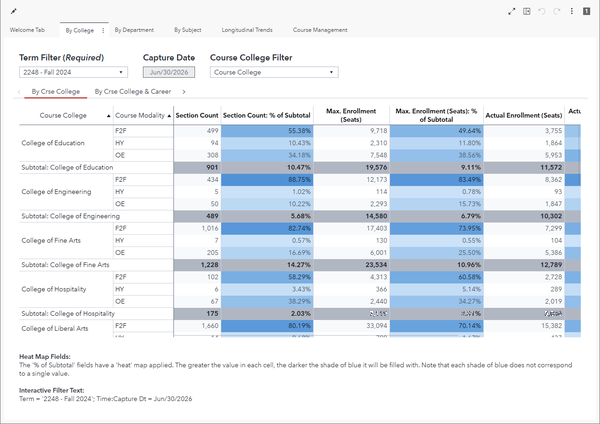Viewport: 600px width, 424px height.
Task: Click Max. Enrollment (Seats): % of Subtotal header
Action: [436, 115]
